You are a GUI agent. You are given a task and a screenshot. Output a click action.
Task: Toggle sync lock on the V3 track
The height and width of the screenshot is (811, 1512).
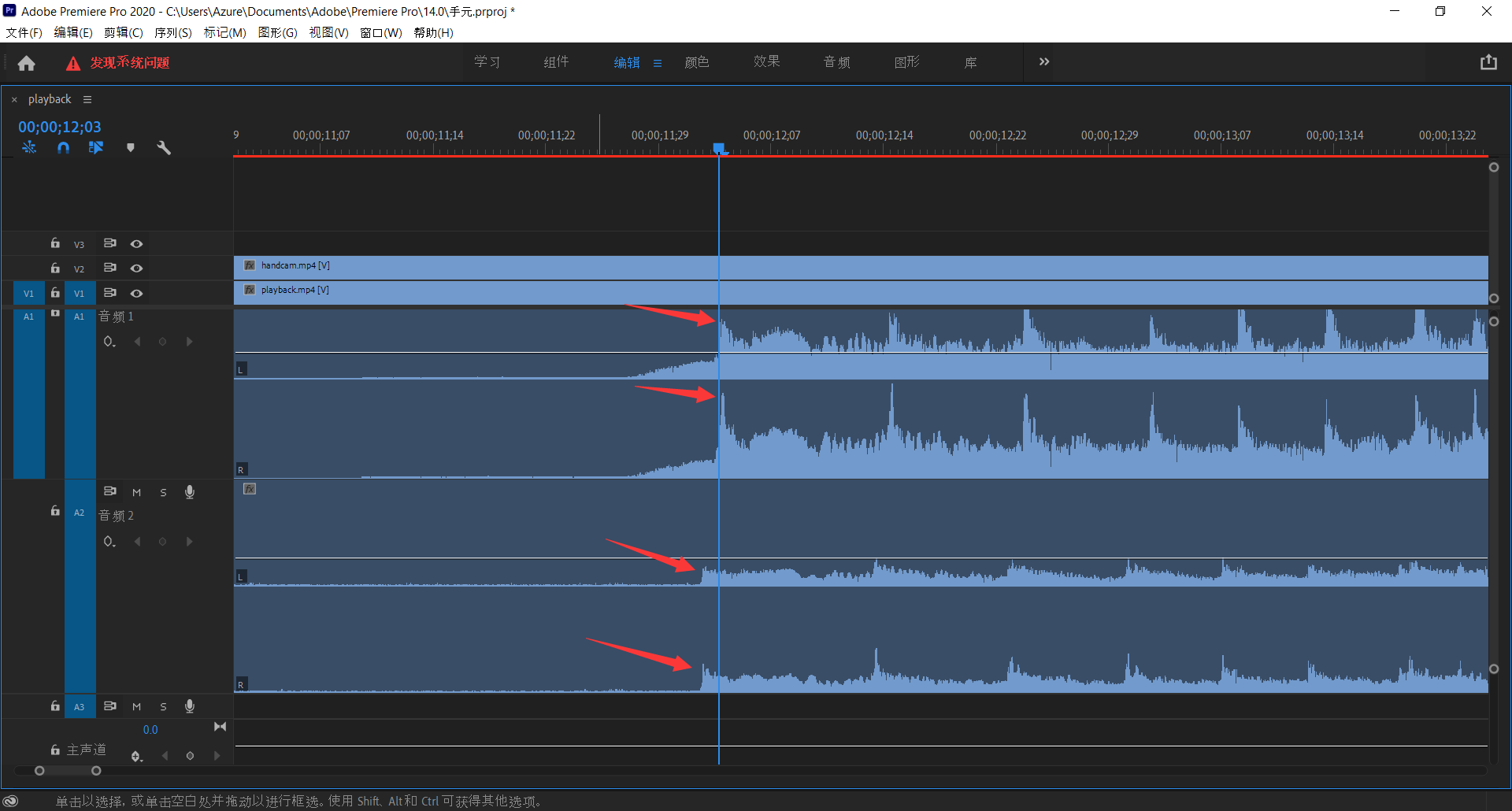[110, 243]
